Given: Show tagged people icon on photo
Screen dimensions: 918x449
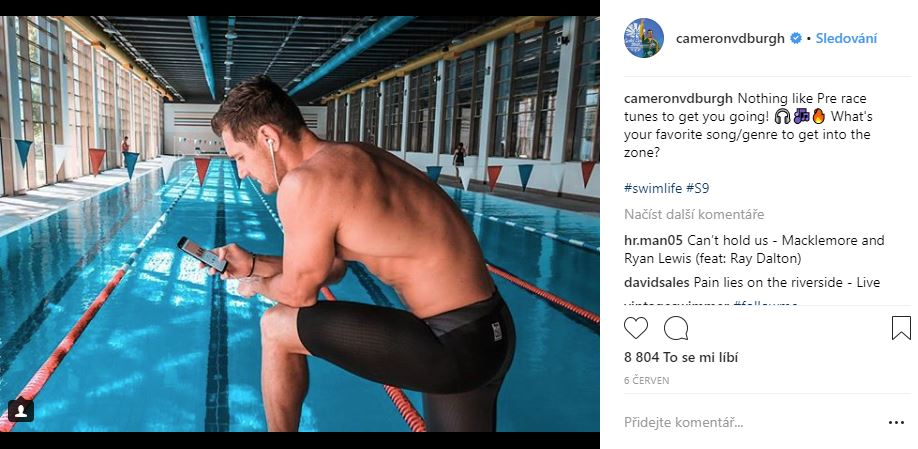Looking at the screenshot, I should (20, 410).
